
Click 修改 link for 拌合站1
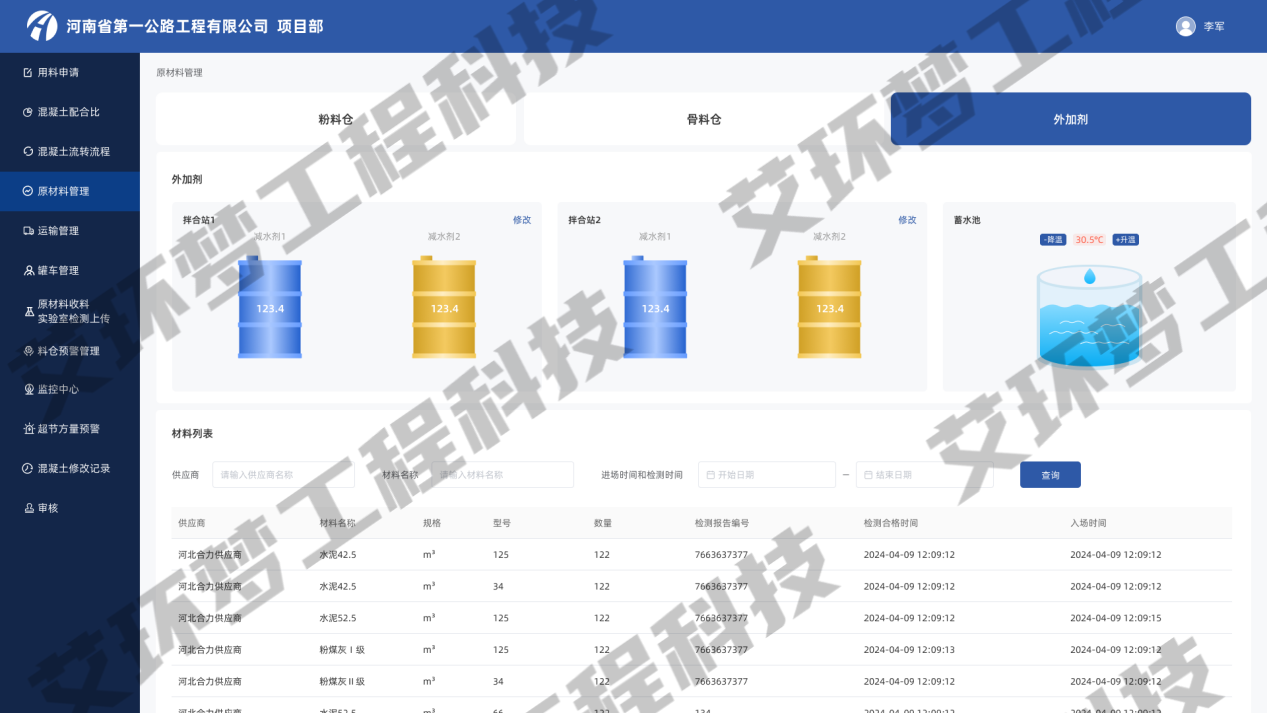pos(522,220)
